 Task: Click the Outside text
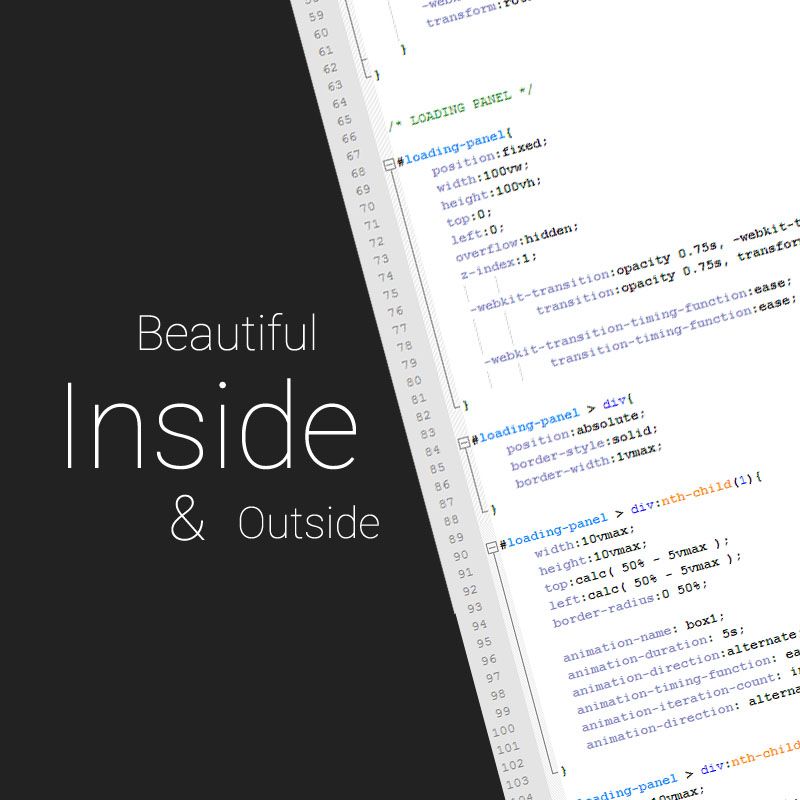(x=309, y=524)
